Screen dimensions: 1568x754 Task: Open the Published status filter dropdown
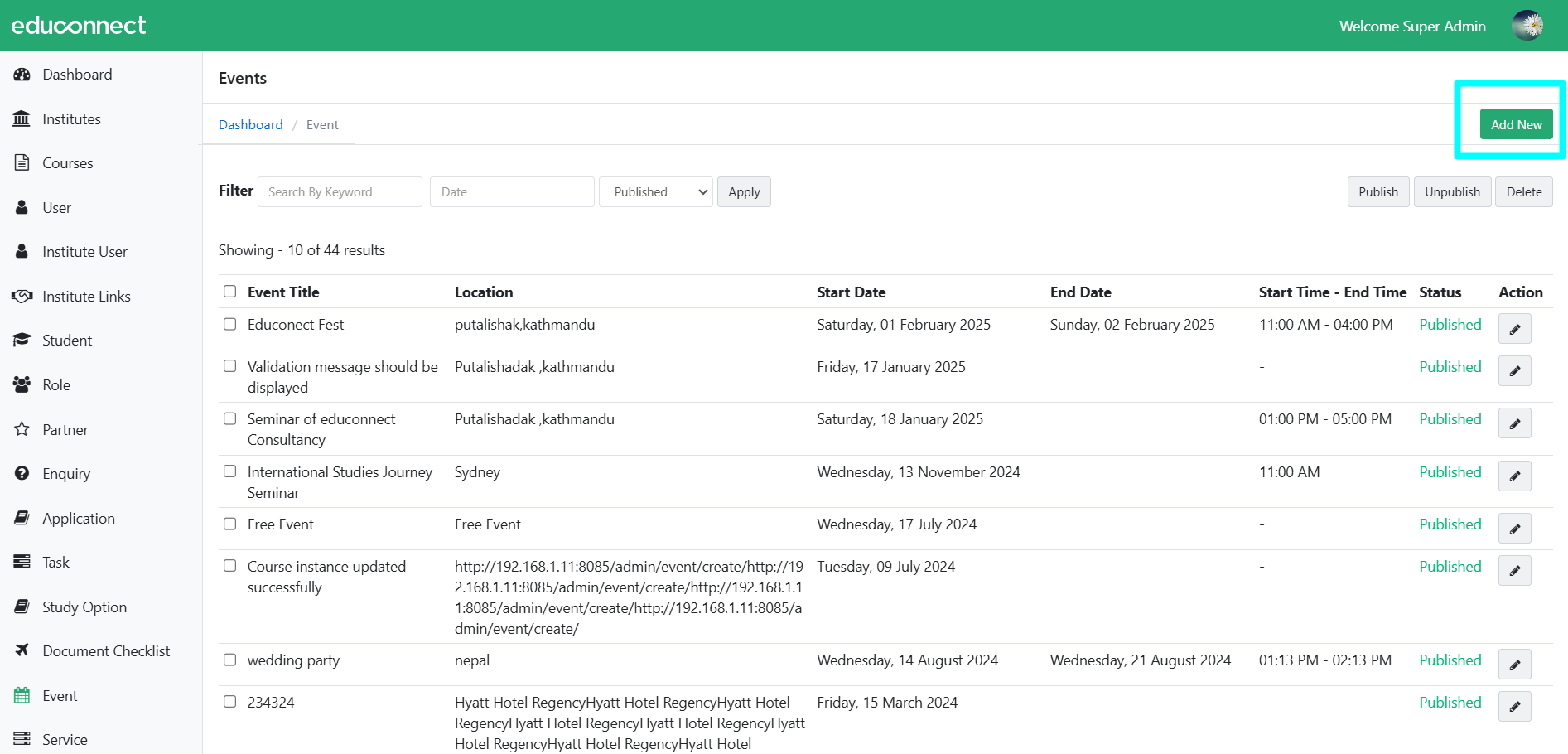click(x=655, y=192)
